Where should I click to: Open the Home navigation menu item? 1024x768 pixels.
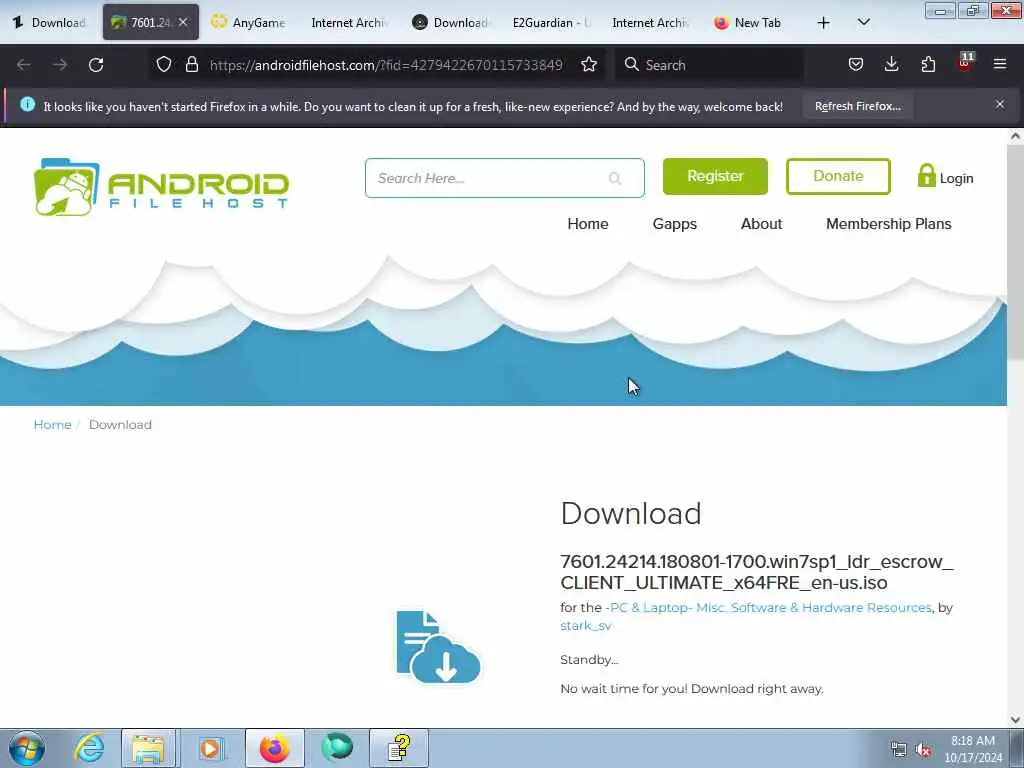pyautogui.click(x=588, y=224)
